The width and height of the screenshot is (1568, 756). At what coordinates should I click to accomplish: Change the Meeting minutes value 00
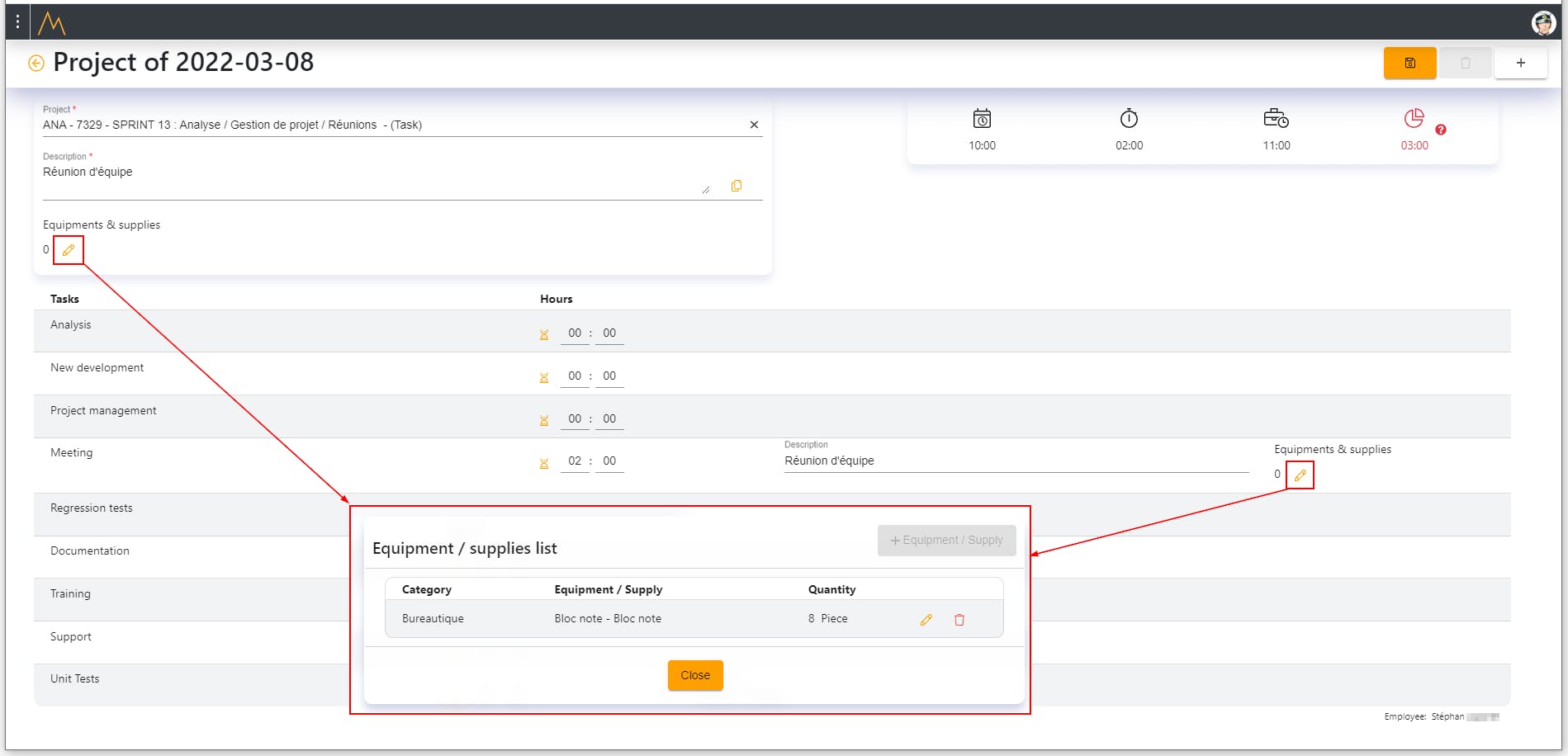tap(609, 461)
